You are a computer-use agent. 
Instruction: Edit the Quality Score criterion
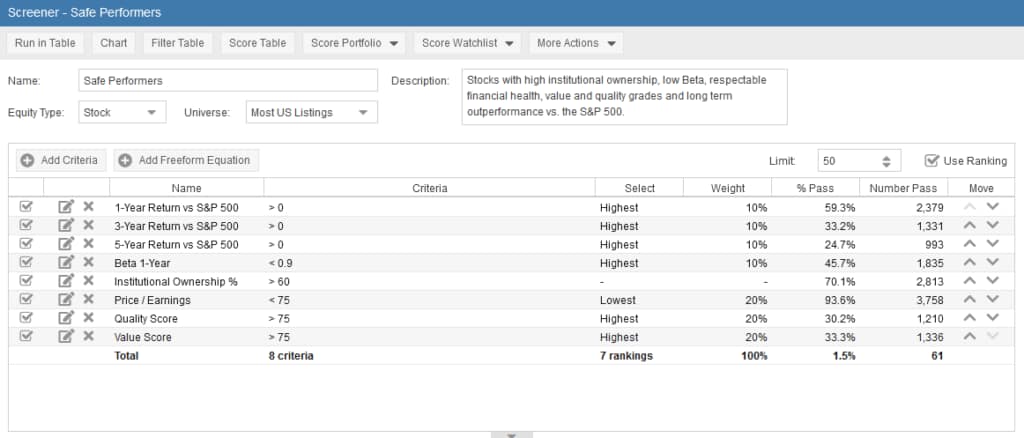point(67,318)
